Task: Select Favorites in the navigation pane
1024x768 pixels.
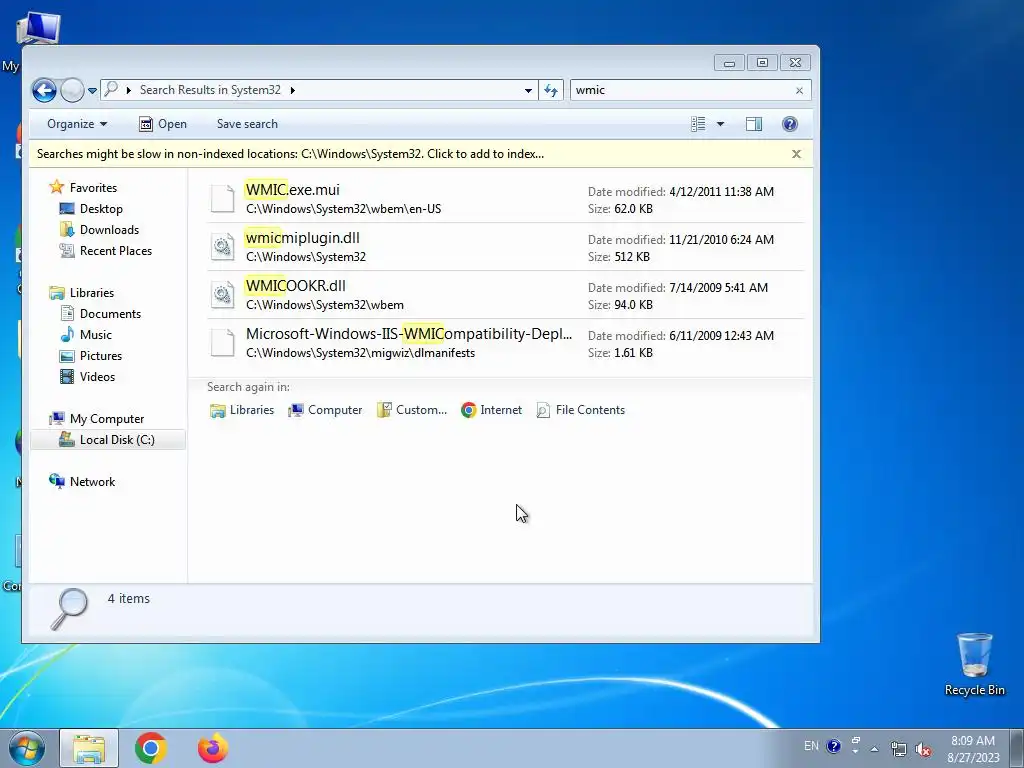Action: (x=93, y=187)
